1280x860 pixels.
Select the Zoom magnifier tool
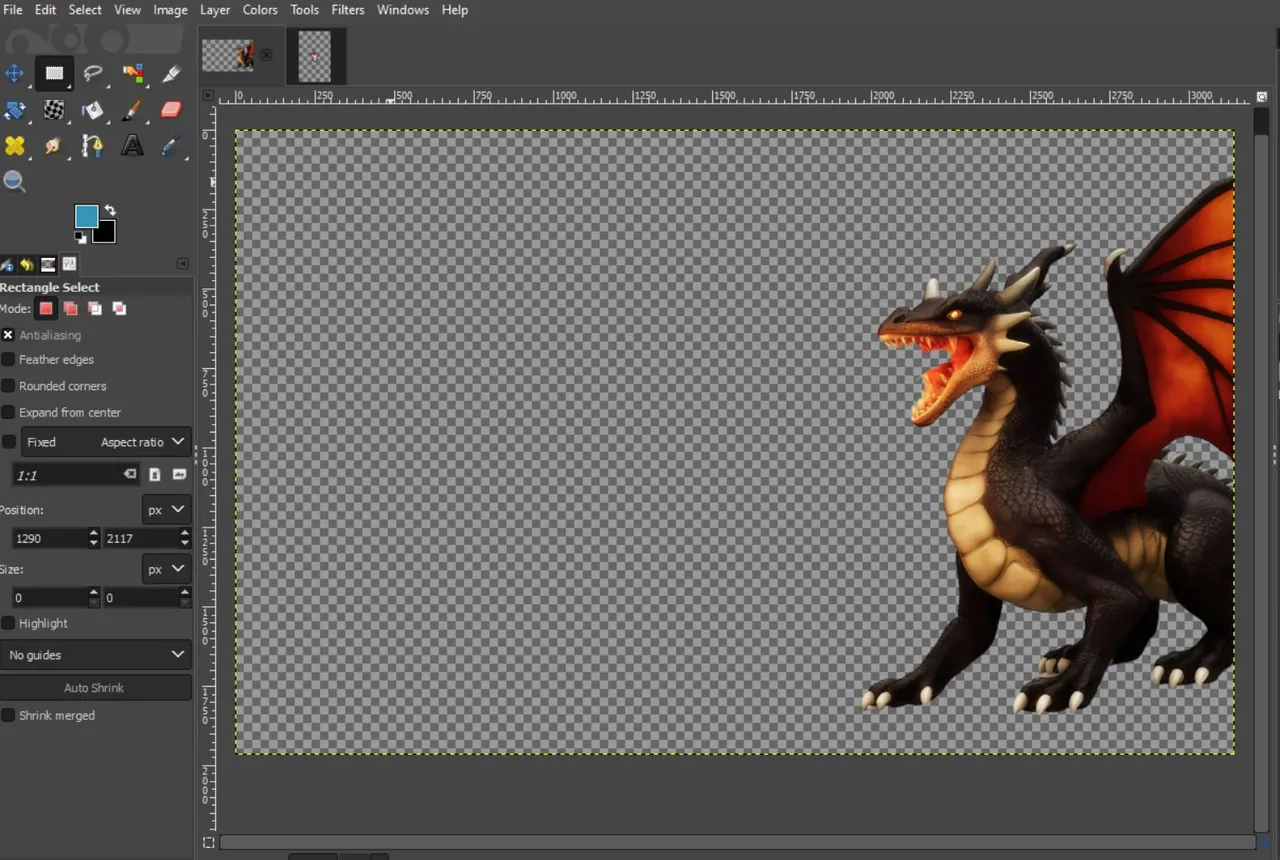pos(14,182)
